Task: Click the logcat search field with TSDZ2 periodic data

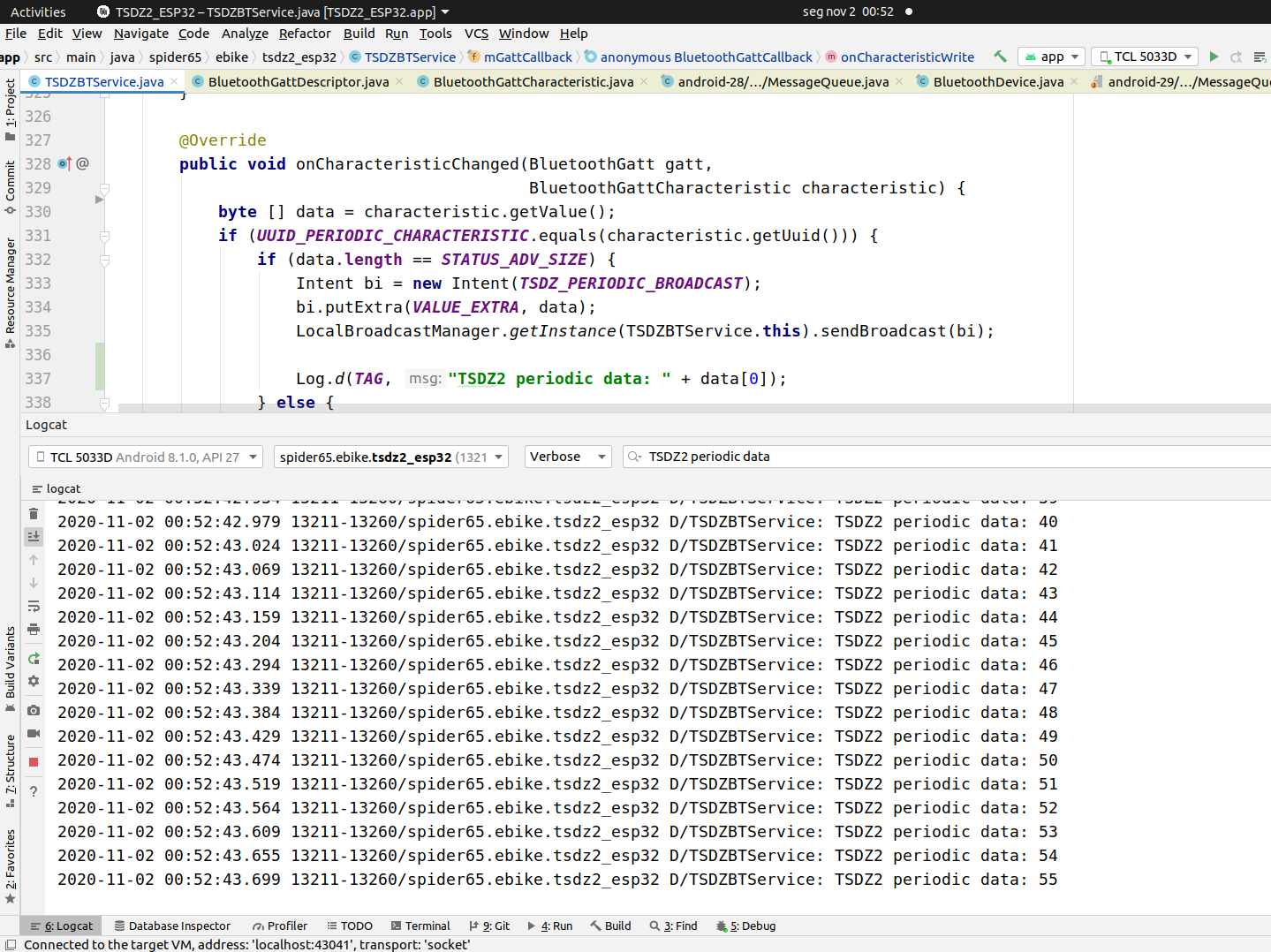Action: 947,457
